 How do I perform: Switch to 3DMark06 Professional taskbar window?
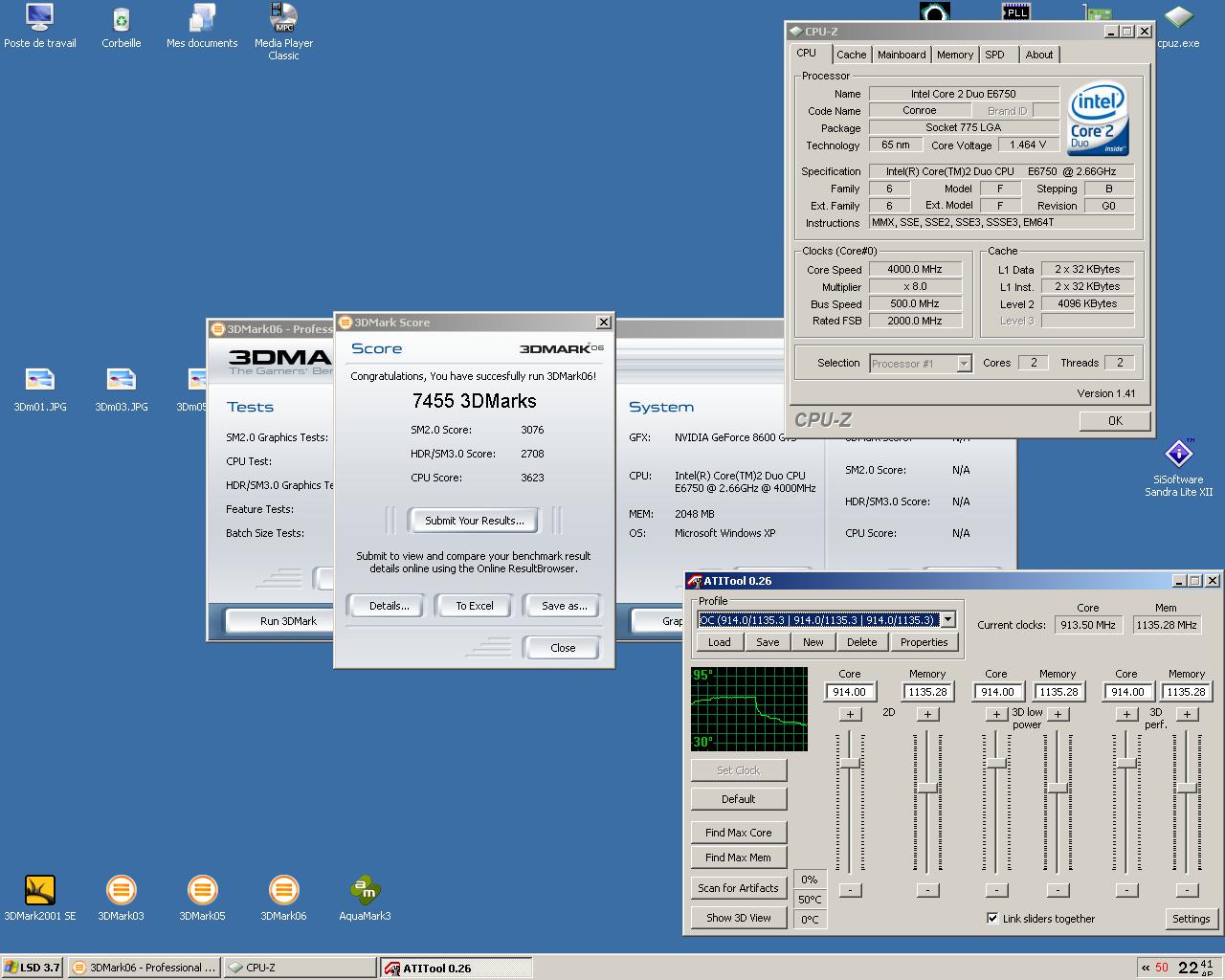[x=145, y=968]
